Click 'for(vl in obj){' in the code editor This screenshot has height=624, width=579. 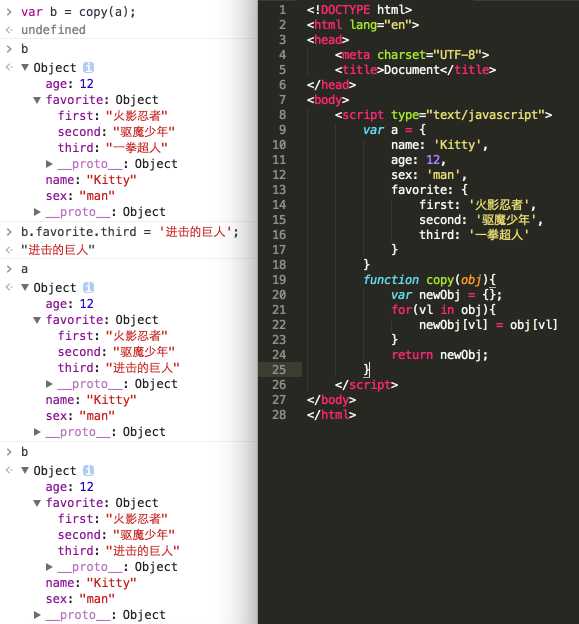pyautogui.click(x=443, y=310)
